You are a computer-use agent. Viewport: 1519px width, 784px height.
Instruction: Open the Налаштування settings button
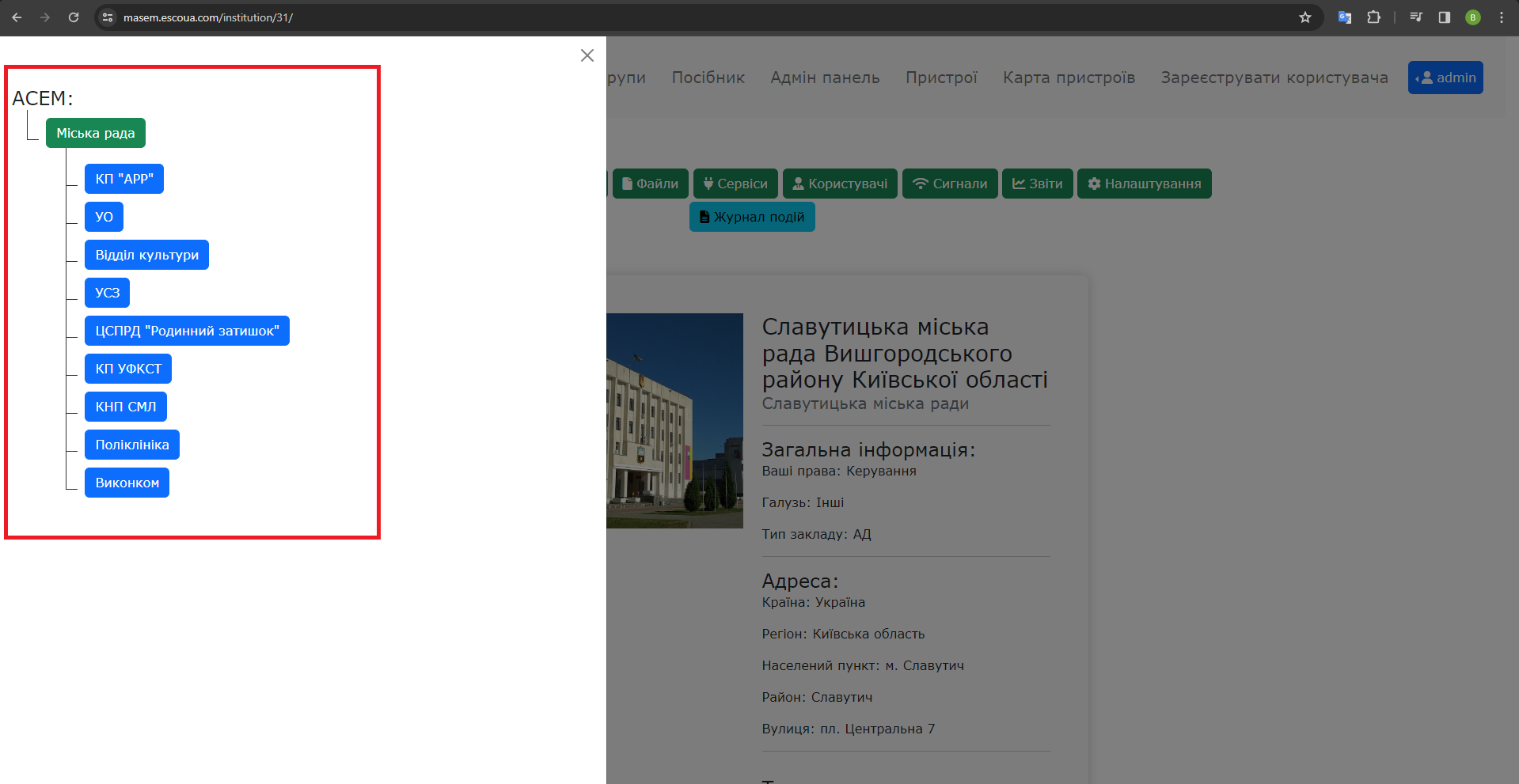coord(1144,184)
